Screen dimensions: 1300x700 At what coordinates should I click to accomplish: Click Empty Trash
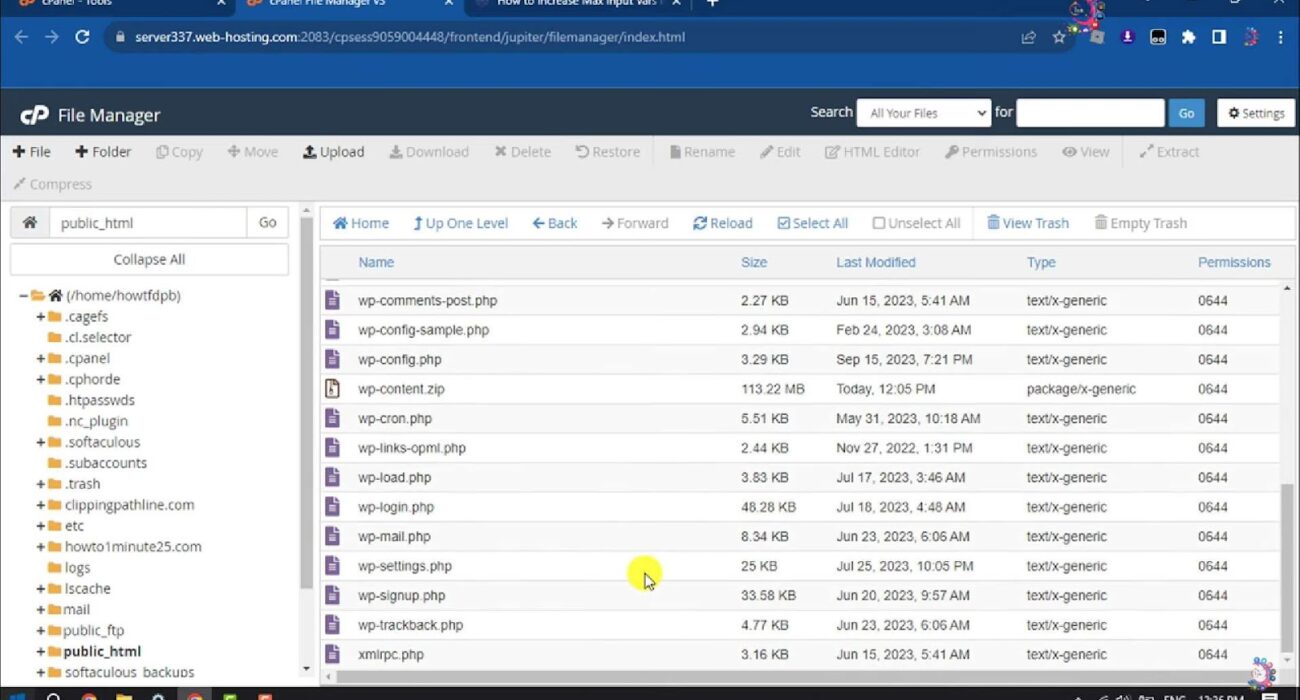[1141, 223]
